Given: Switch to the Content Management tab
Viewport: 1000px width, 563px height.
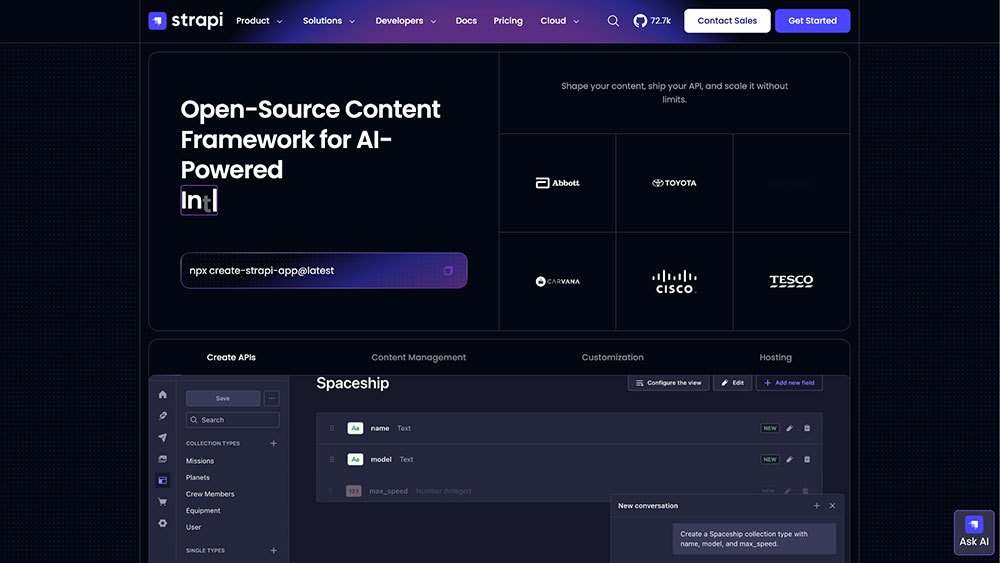Looking at the screenshot, I should 418,357.
